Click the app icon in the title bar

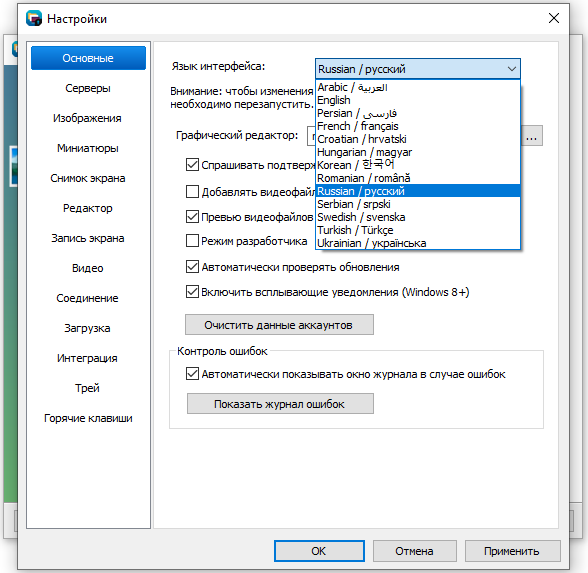34,18
